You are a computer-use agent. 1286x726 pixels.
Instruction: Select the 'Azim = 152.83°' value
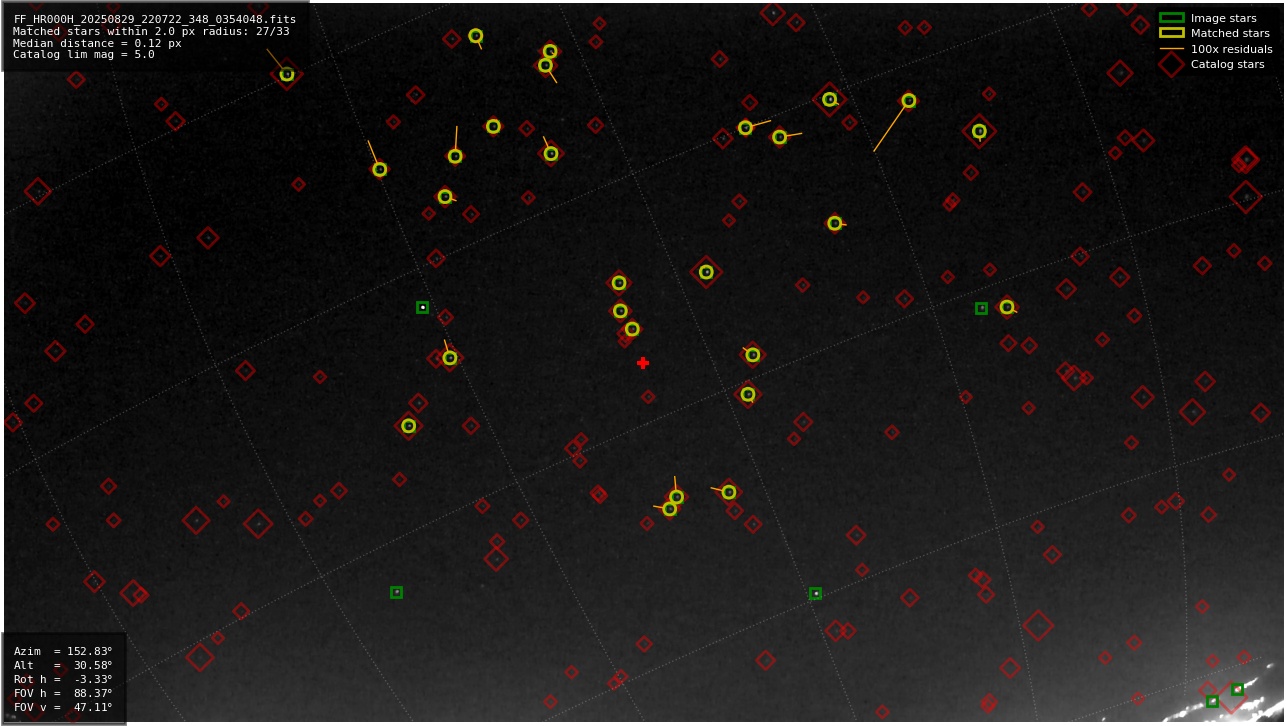63,652
